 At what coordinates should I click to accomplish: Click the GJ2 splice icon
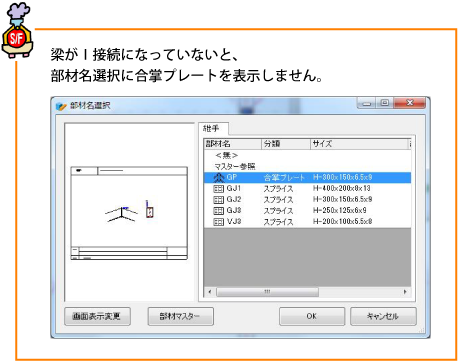point(218,200)
